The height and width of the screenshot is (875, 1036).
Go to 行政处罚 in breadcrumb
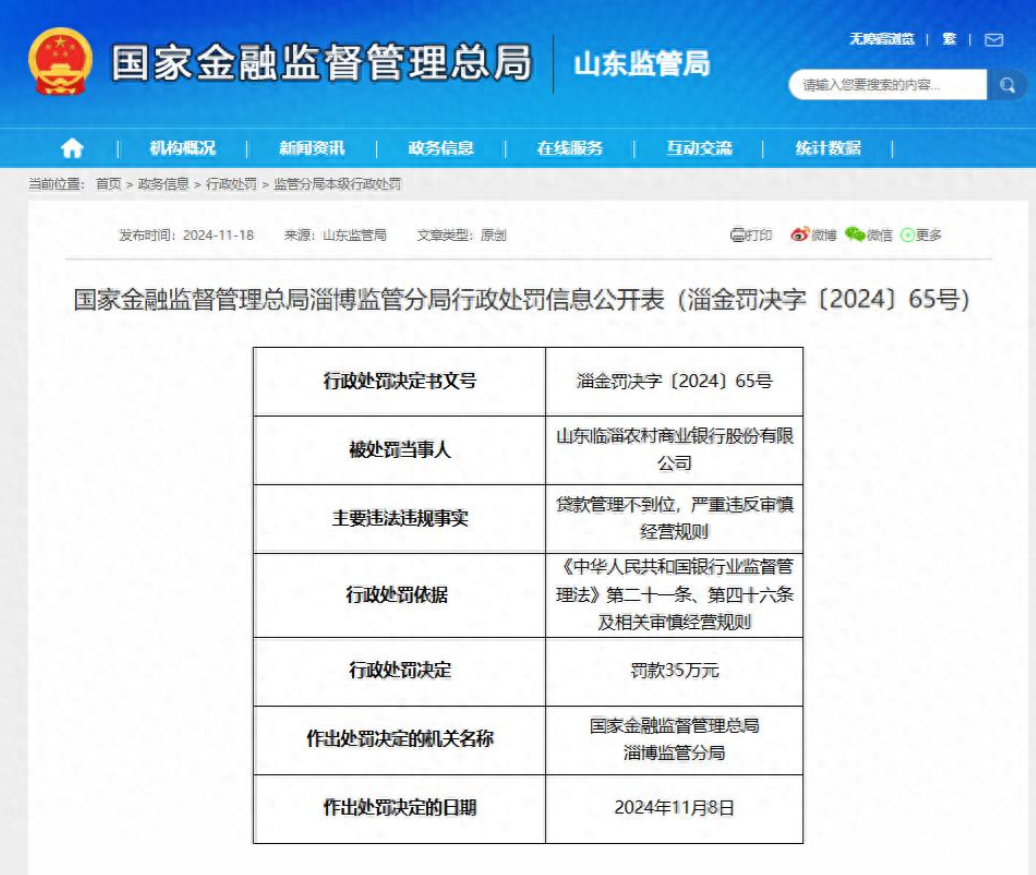click(x=231, y=184)
